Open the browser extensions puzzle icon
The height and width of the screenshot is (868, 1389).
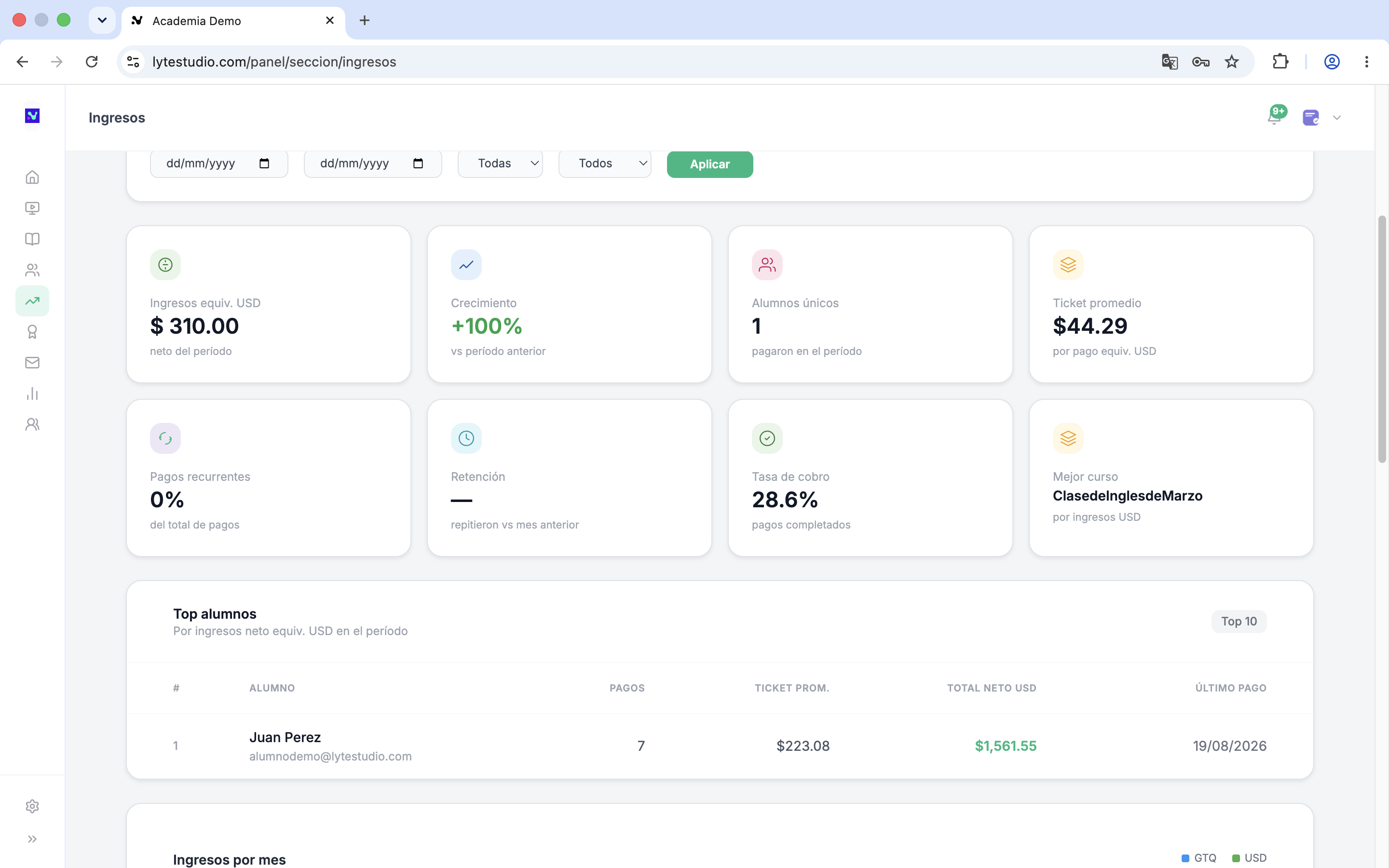pyautogui.click(x=1280, y=61)
